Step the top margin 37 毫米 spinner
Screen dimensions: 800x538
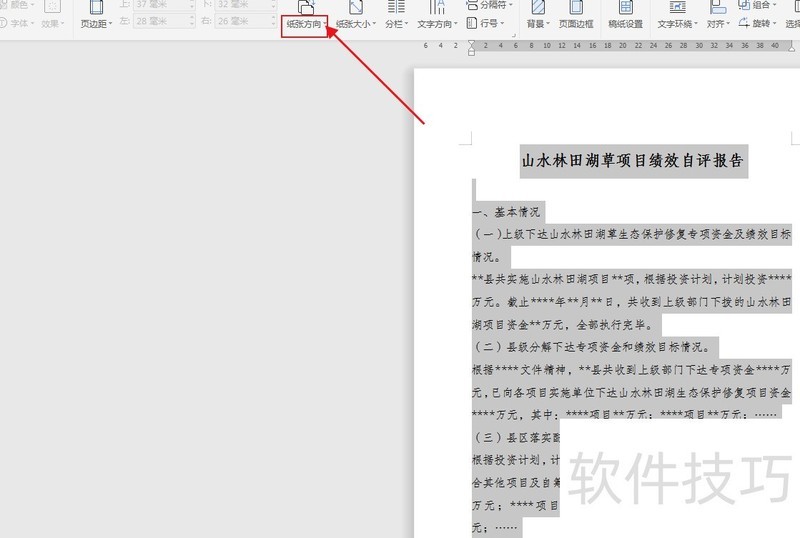[192, 5]
